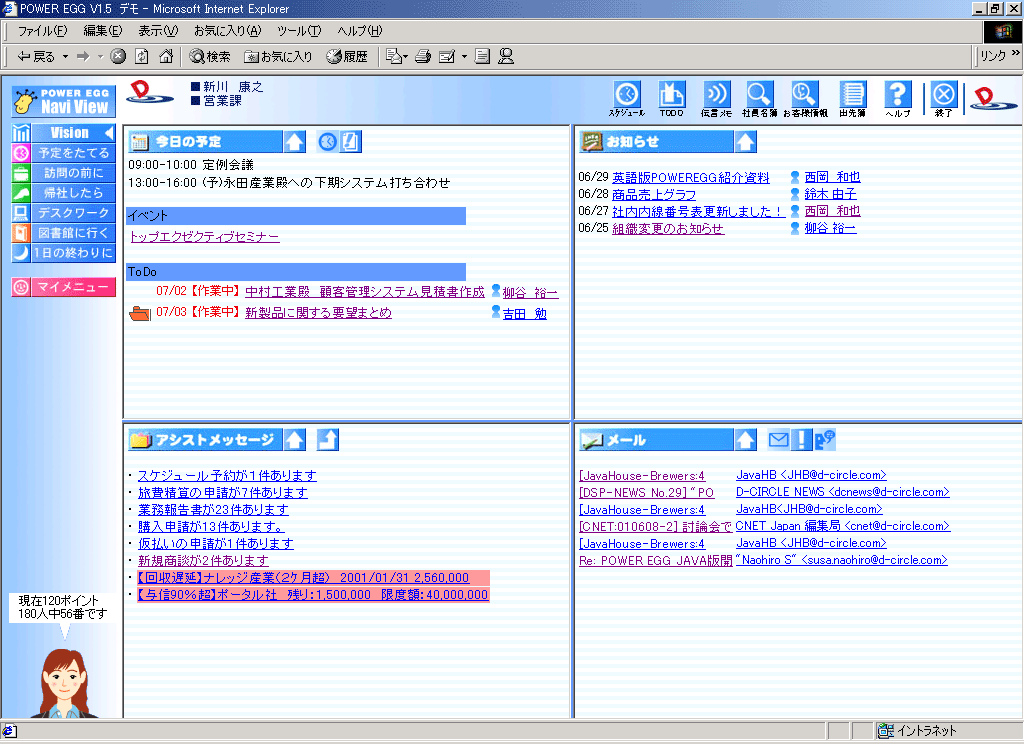The height and width of the screenshot is (744, 1024).
Task: Open the スケジュール schedule icon
Action: (627, 99)
